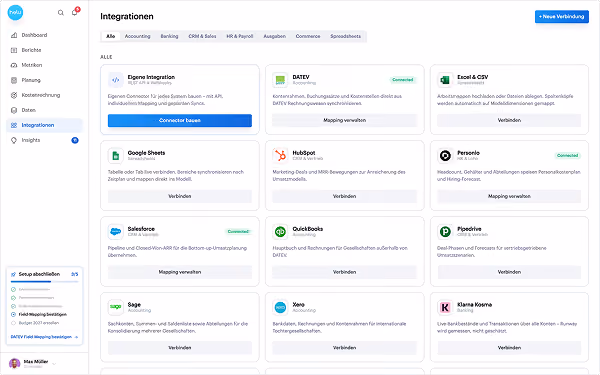Open the HR & Payroll tab
600x375 pixels.
pyautogui.click(x=240, y=36)
